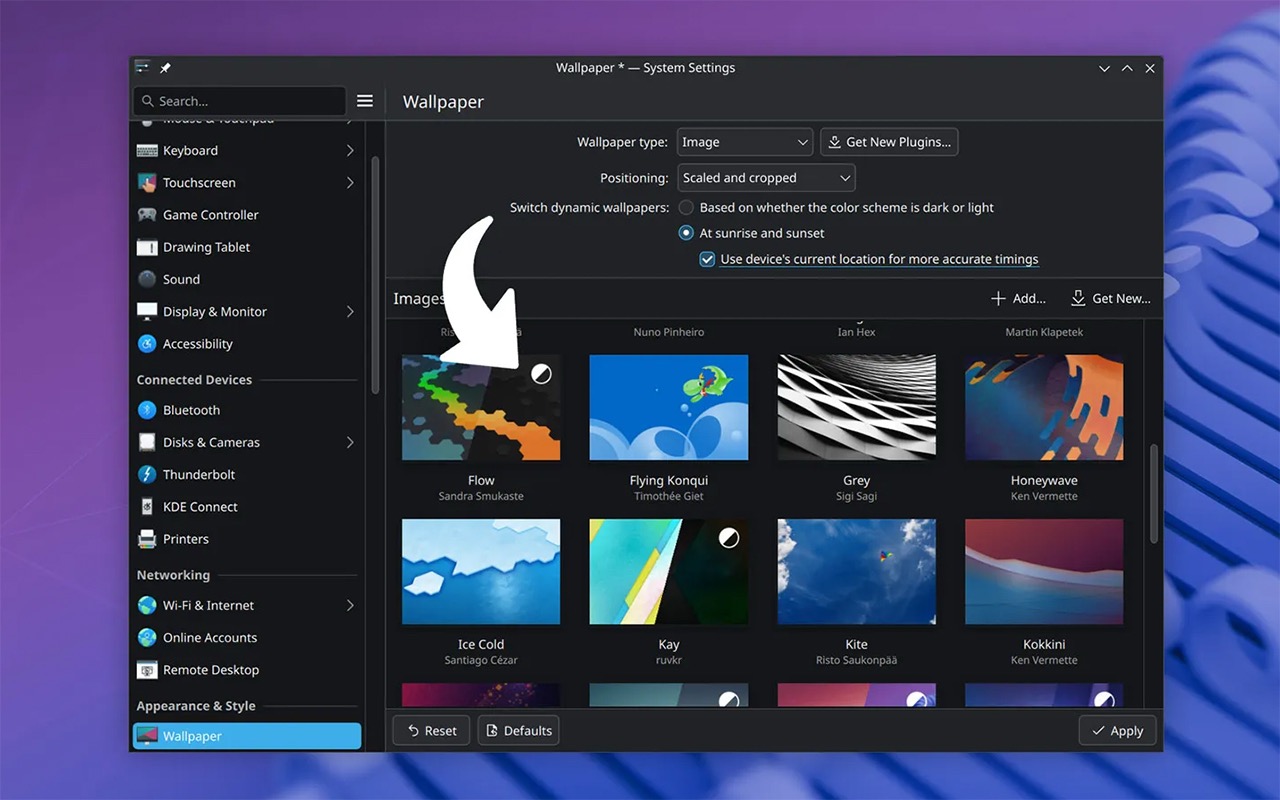Open Sound settings page

[247, 279]
